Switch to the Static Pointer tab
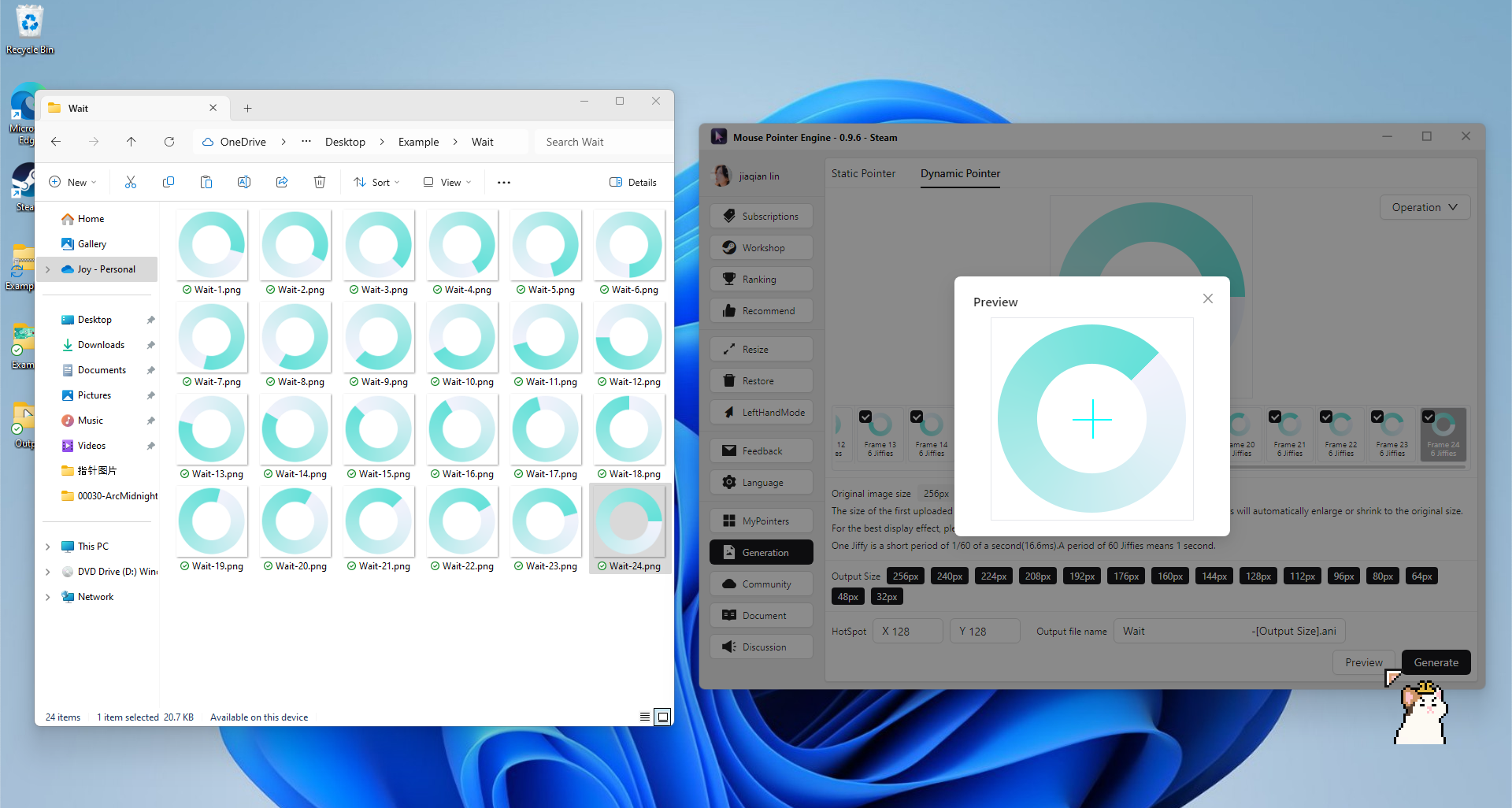Screen dimensions: 1512x808 click(863, 173)
